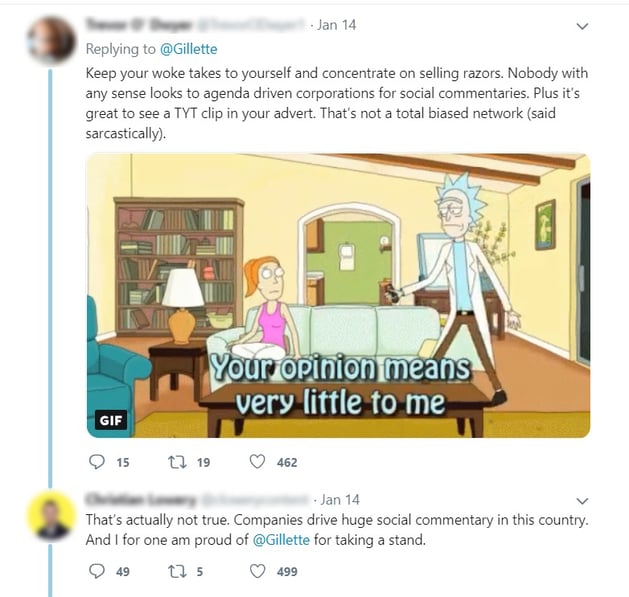Click reply icon on first tweet
Screen dimensions: 629x597
pyautogui.click(x=97, y=462)
